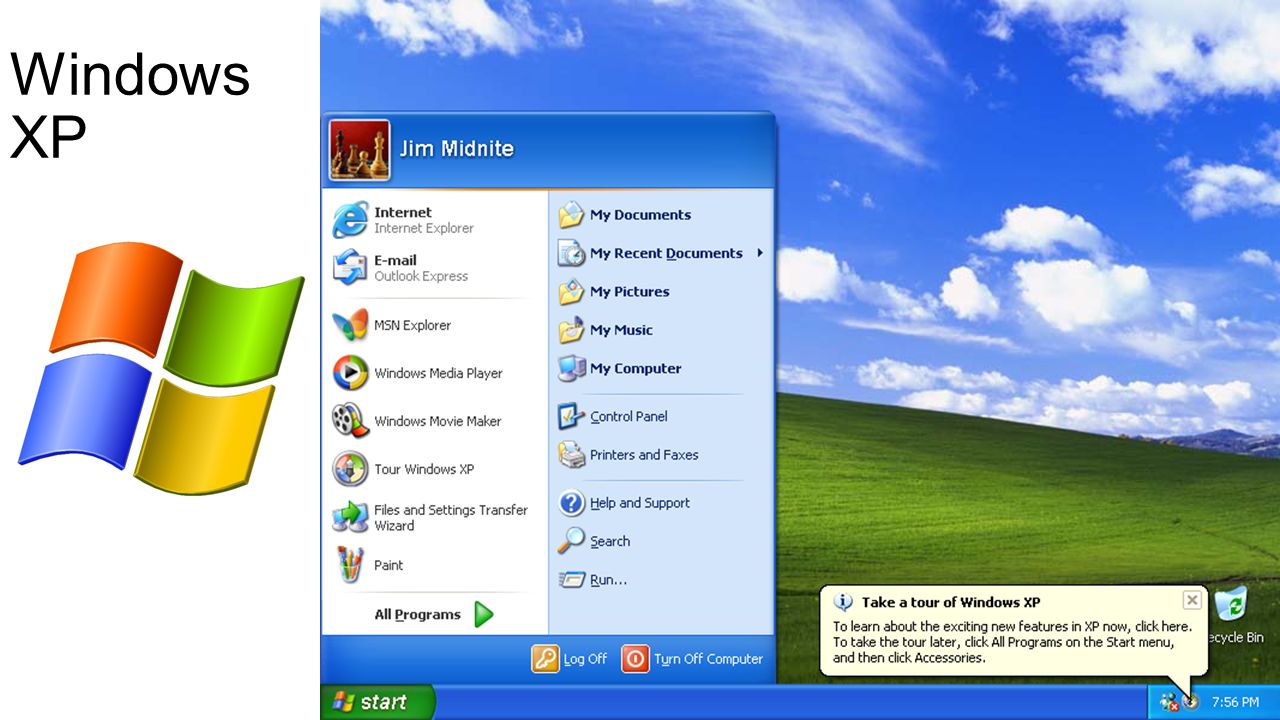Open My Documents folder icon
Image resolution: width=1280 pixels, height=720 pixels.
tap(571, 215)
